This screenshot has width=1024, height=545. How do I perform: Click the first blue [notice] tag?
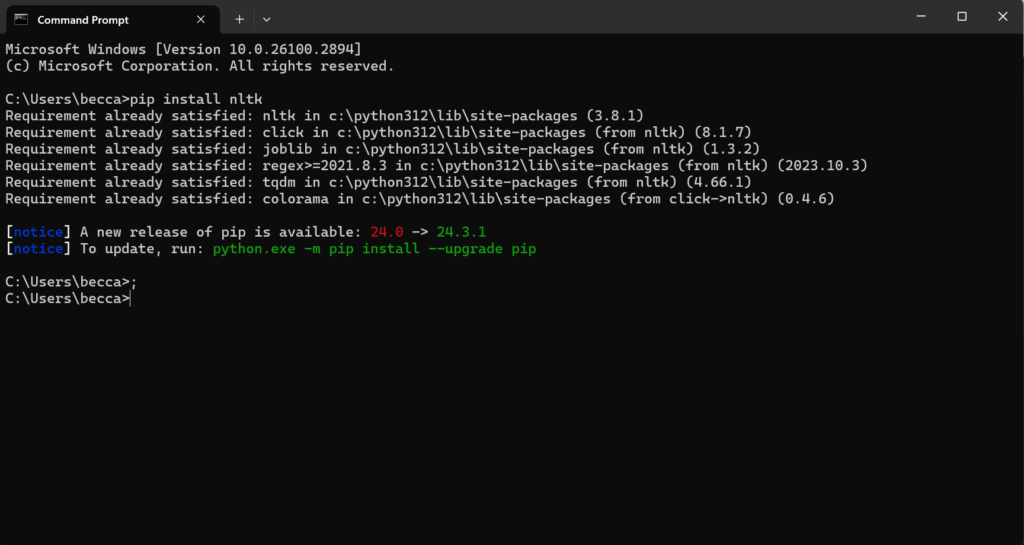tap(36, 232)
